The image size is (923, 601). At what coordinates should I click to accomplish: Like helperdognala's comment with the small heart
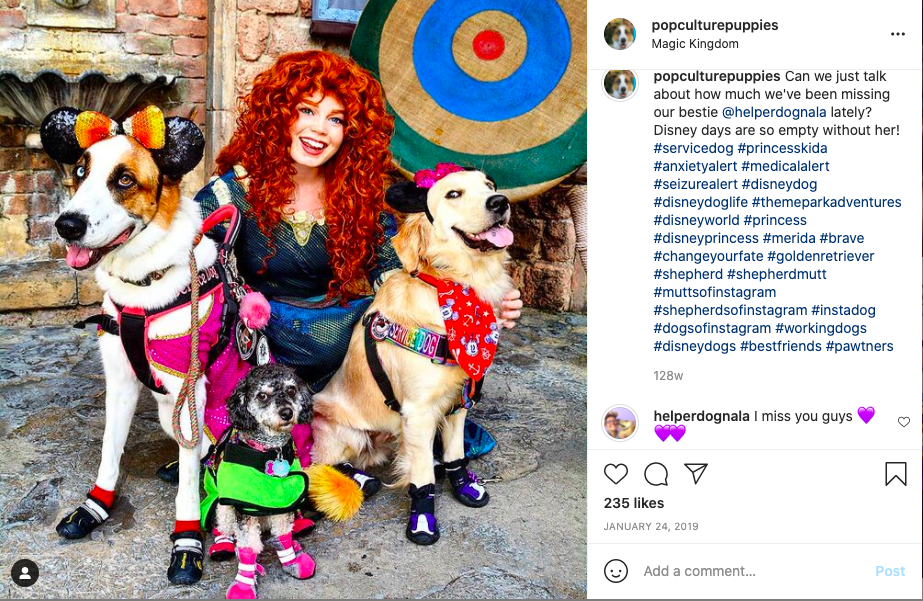point(904,421)
